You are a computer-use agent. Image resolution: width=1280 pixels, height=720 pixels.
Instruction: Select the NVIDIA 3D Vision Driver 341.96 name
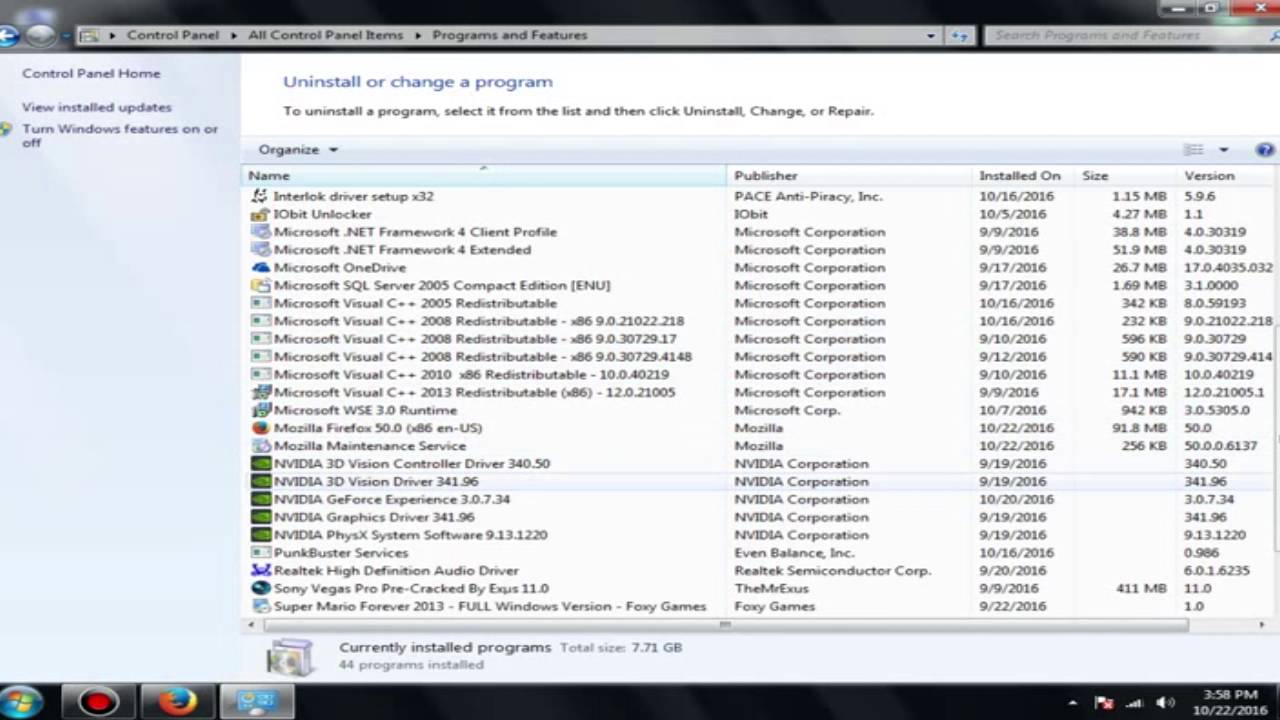[376, 482]
